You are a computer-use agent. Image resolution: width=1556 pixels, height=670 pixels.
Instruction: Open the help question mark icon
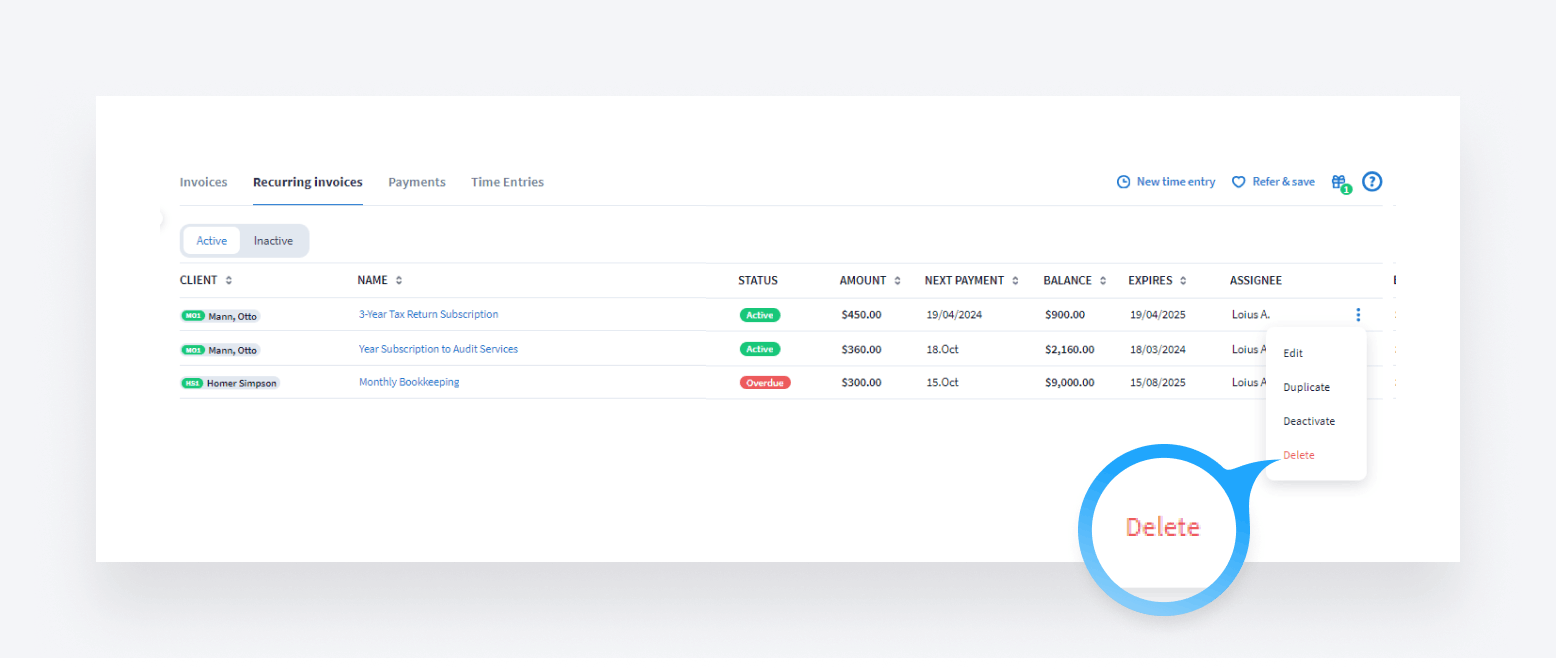click(x=1372, y=182)
